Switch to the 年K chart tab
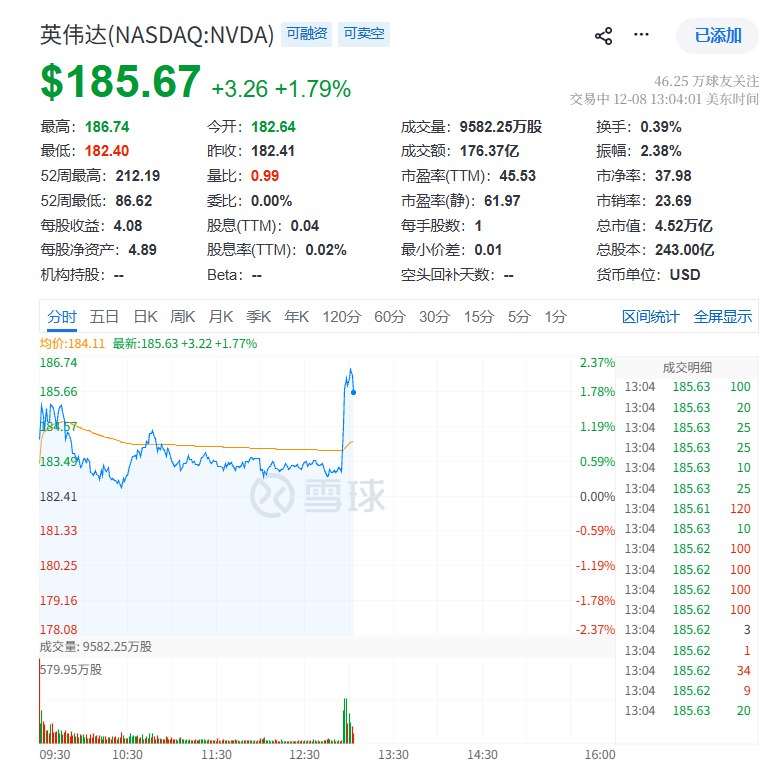This screenshot has width=777, height=783. click(297, 317)
